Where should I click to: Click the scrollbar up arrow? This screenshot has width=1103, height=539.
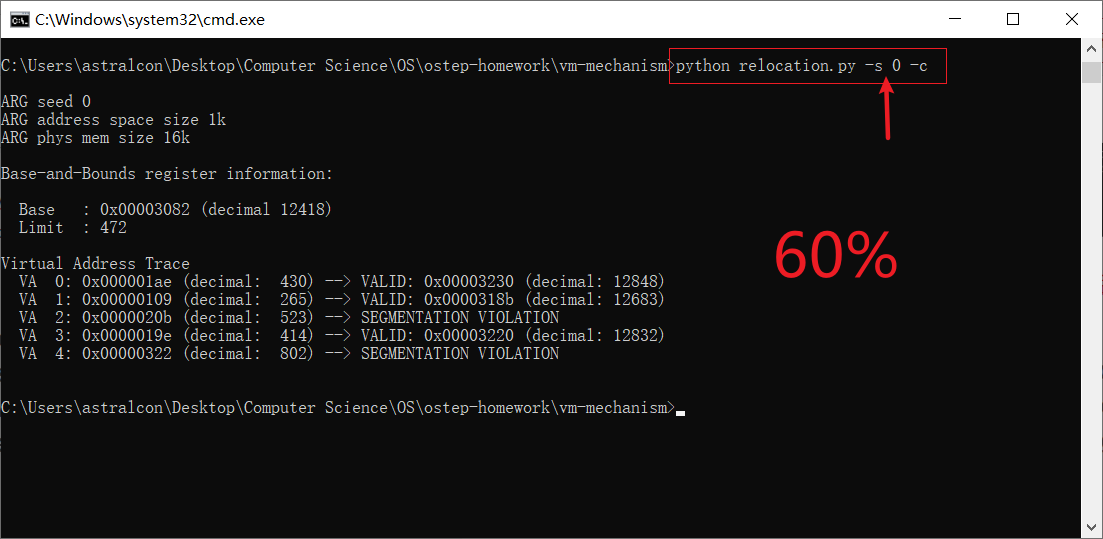(x=1091, y=49)
